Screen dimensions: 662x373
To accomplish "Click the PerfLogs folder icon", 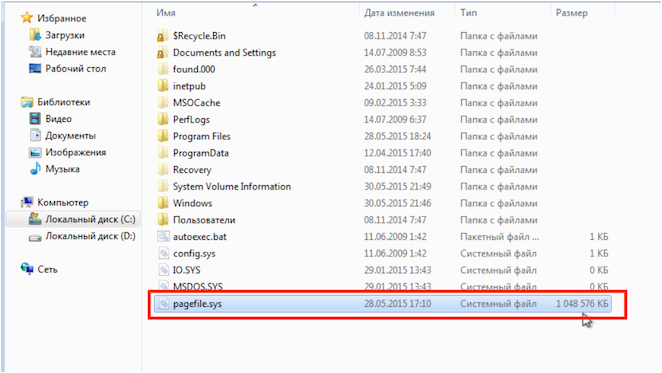I will tap(163, 120).
